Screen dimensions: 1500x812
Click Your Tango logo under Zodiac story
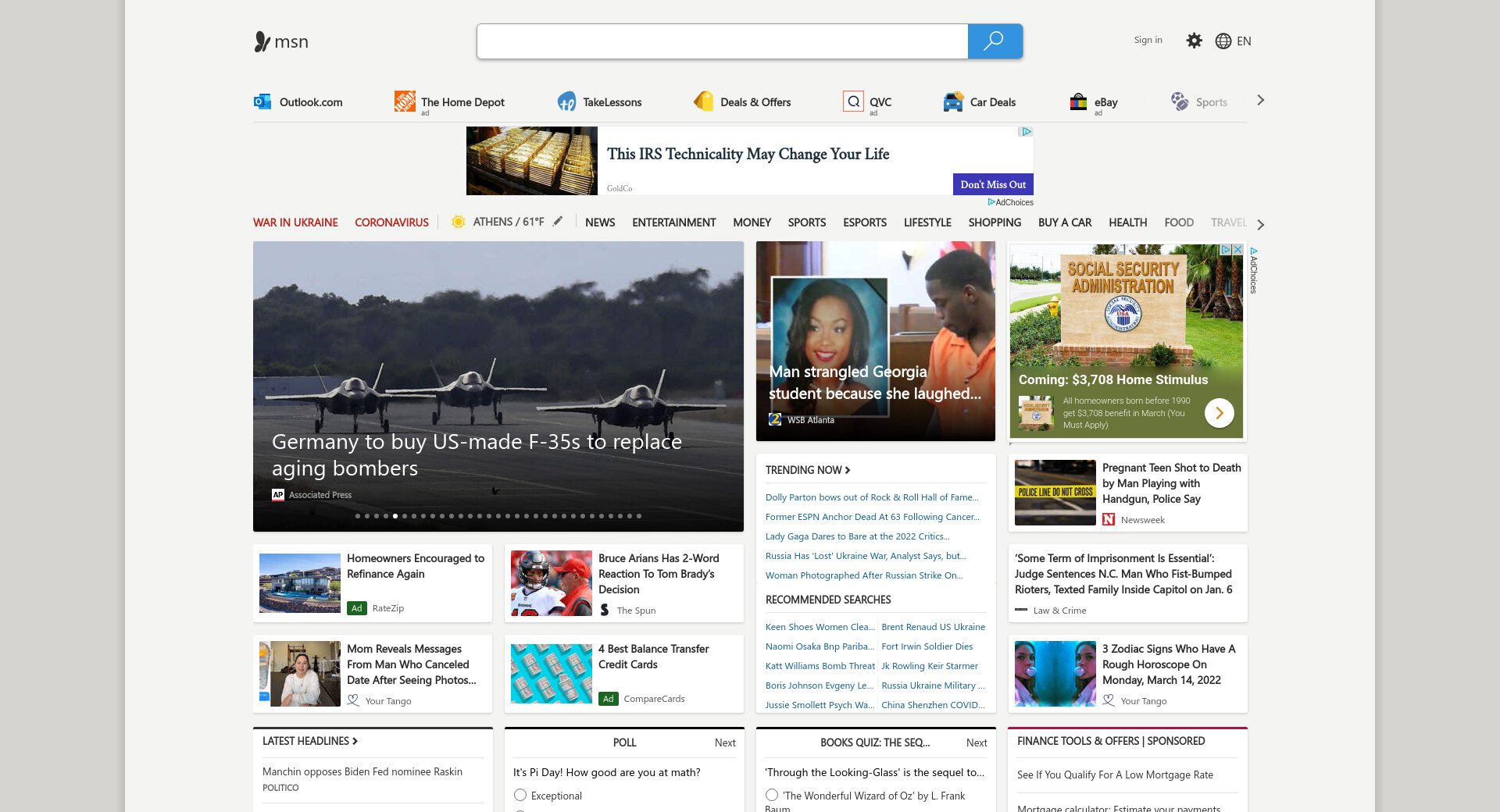click(x=1109, y=701)
